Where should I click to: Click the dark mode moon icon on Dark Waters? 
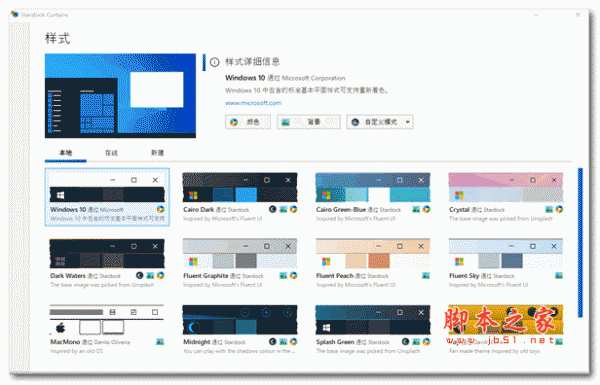pos(140,276)
